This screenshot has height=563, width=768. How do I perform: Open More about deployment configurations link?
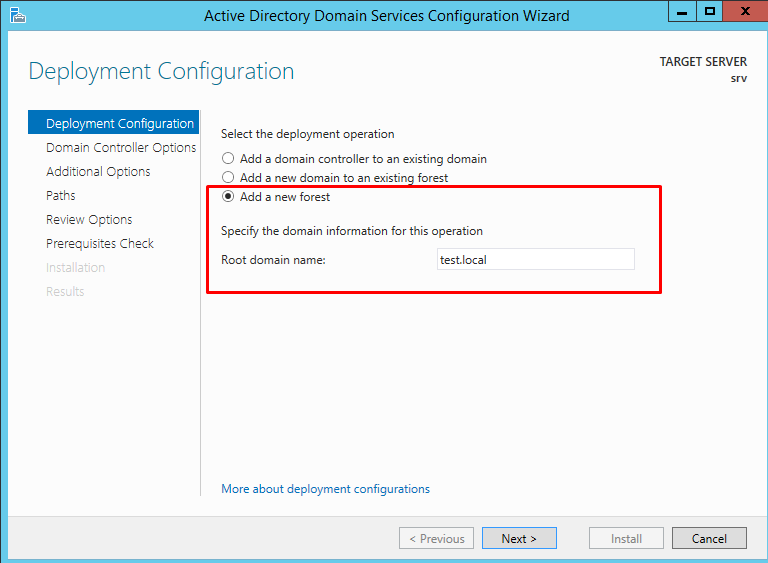coord(325,489)
